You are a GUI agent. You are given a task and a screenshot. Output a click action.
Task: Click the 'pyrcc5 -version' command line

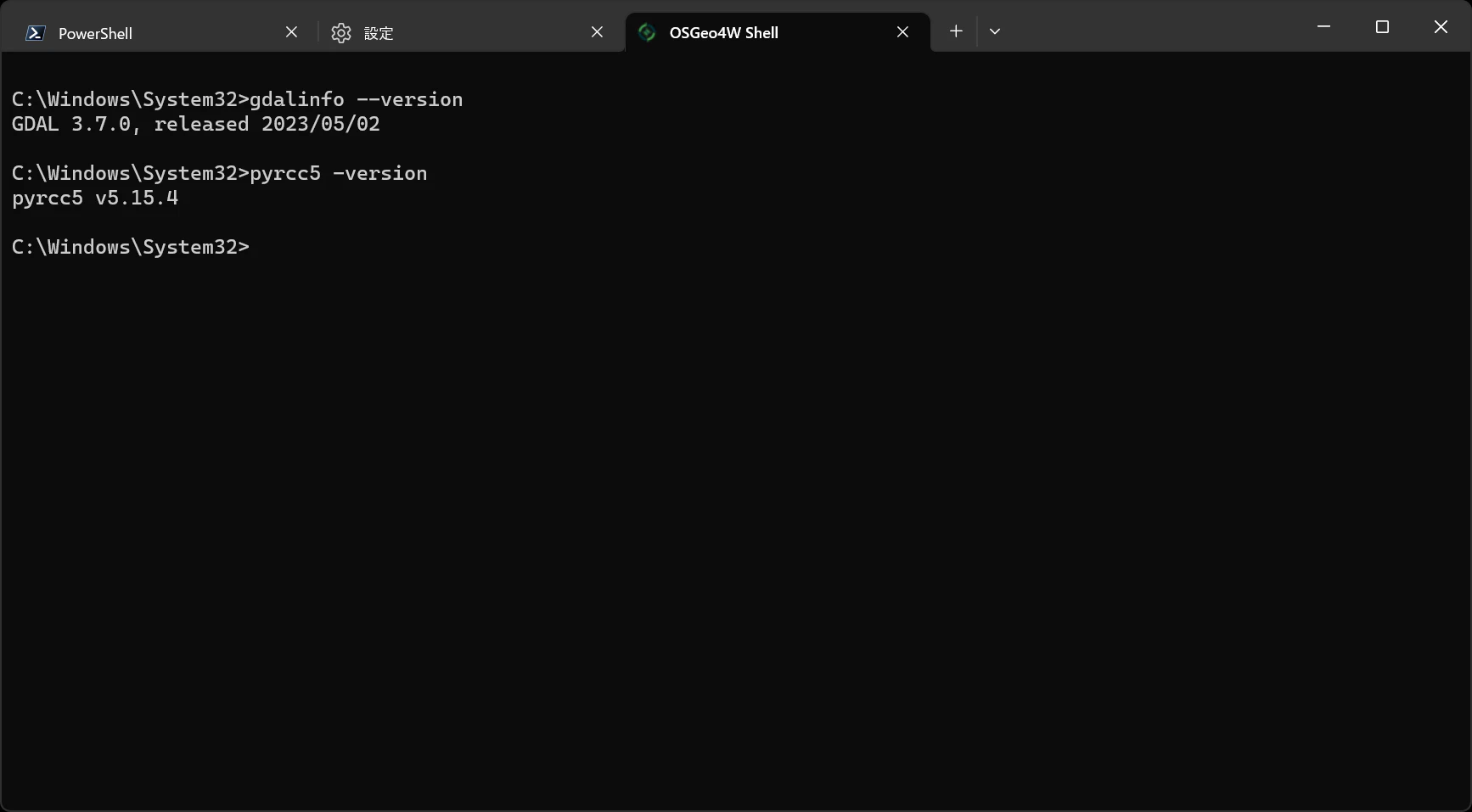tap(220, 173)
